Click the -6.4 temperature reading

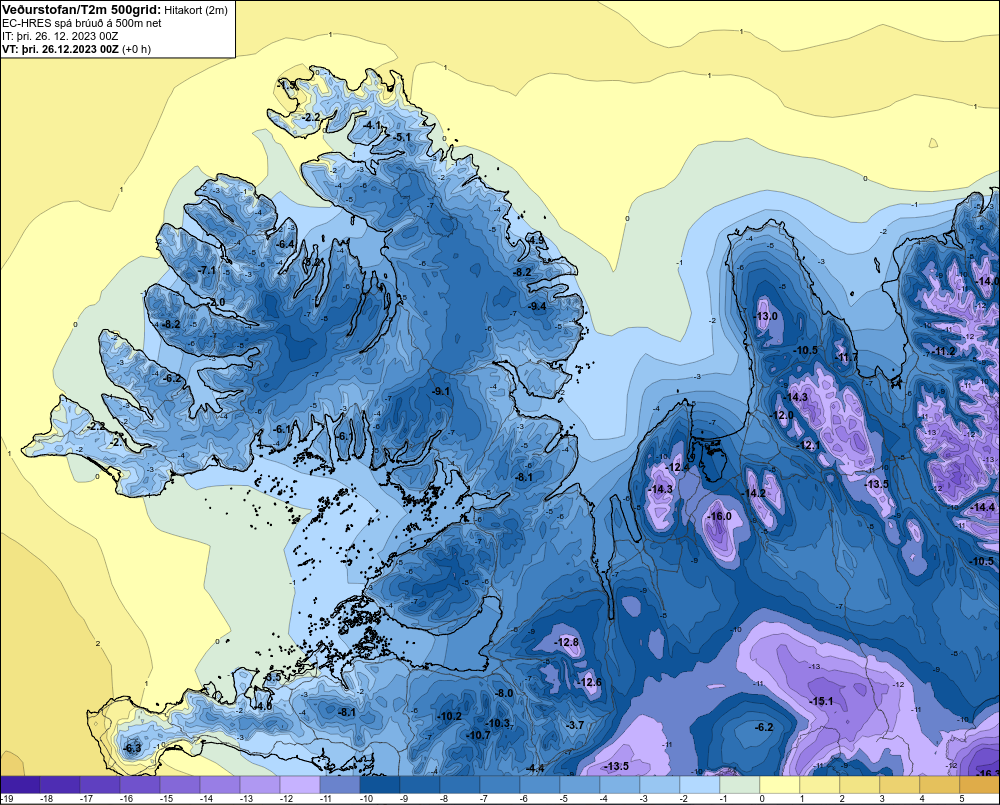[286, 244]
